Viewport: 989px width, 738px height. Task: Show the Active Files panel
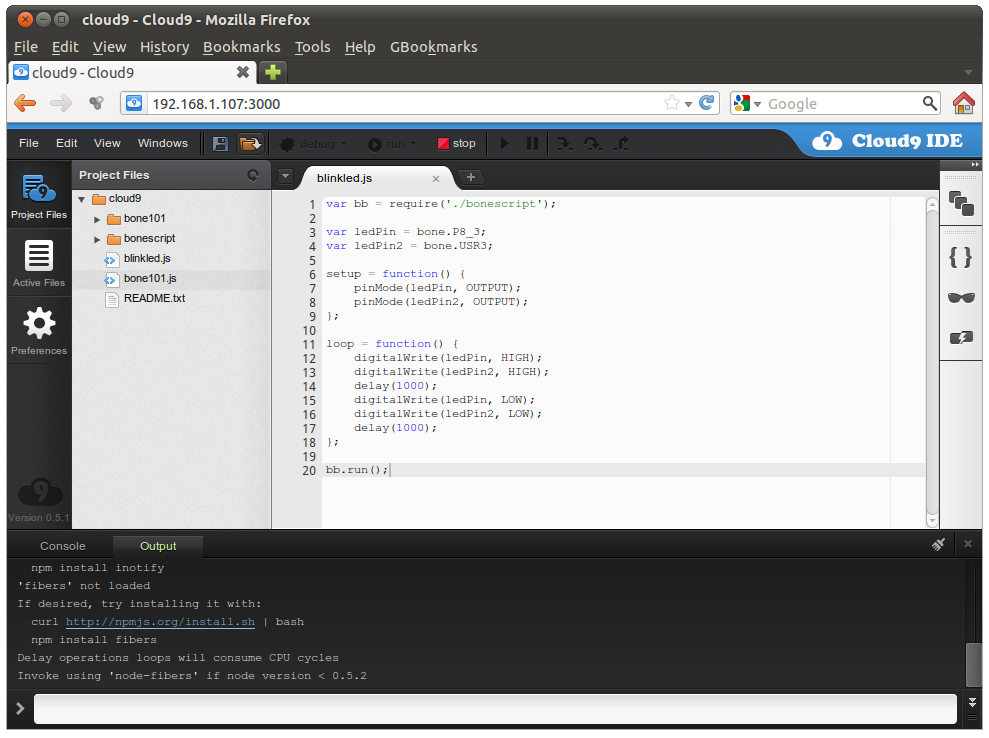39,264
